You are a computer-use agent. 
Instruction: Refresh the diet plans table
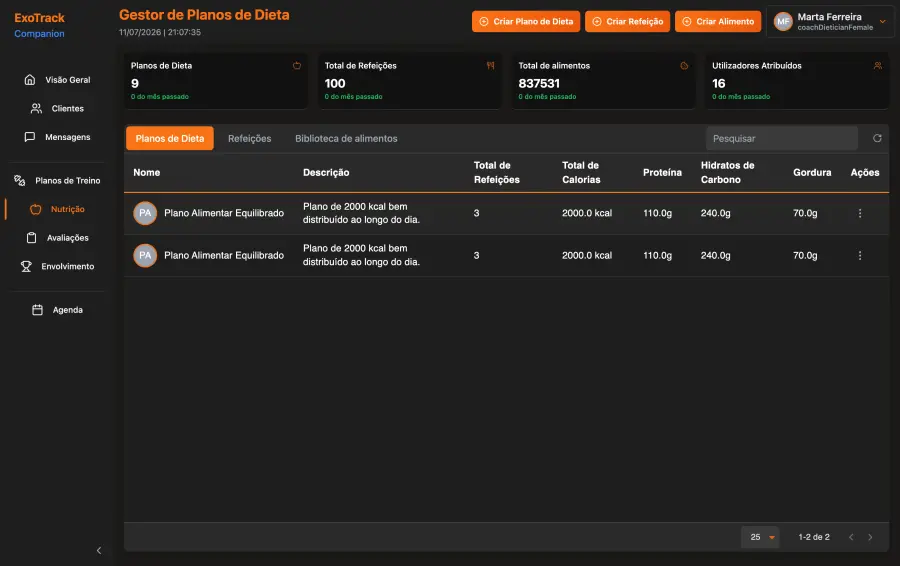coord(877,138)
